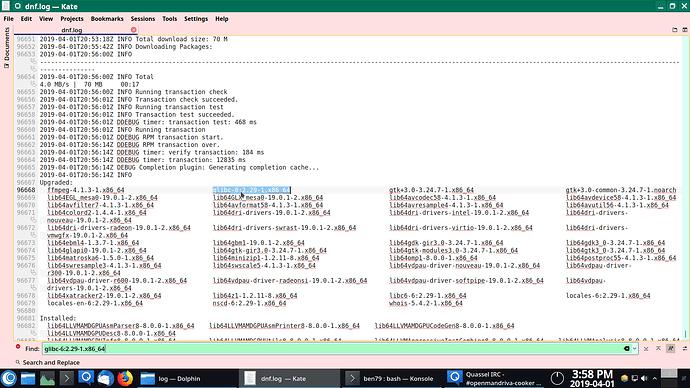Jump to previous search match
Viewport: 690px width, 388px height.
(658, 348)
